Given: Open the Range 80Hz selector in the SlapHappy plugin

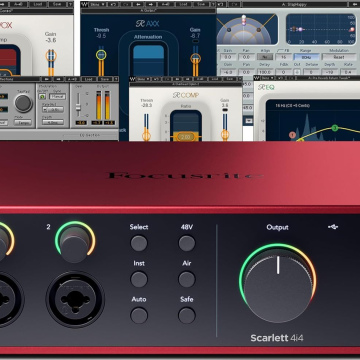Looking at the screenshot, I should coord(306,57).
